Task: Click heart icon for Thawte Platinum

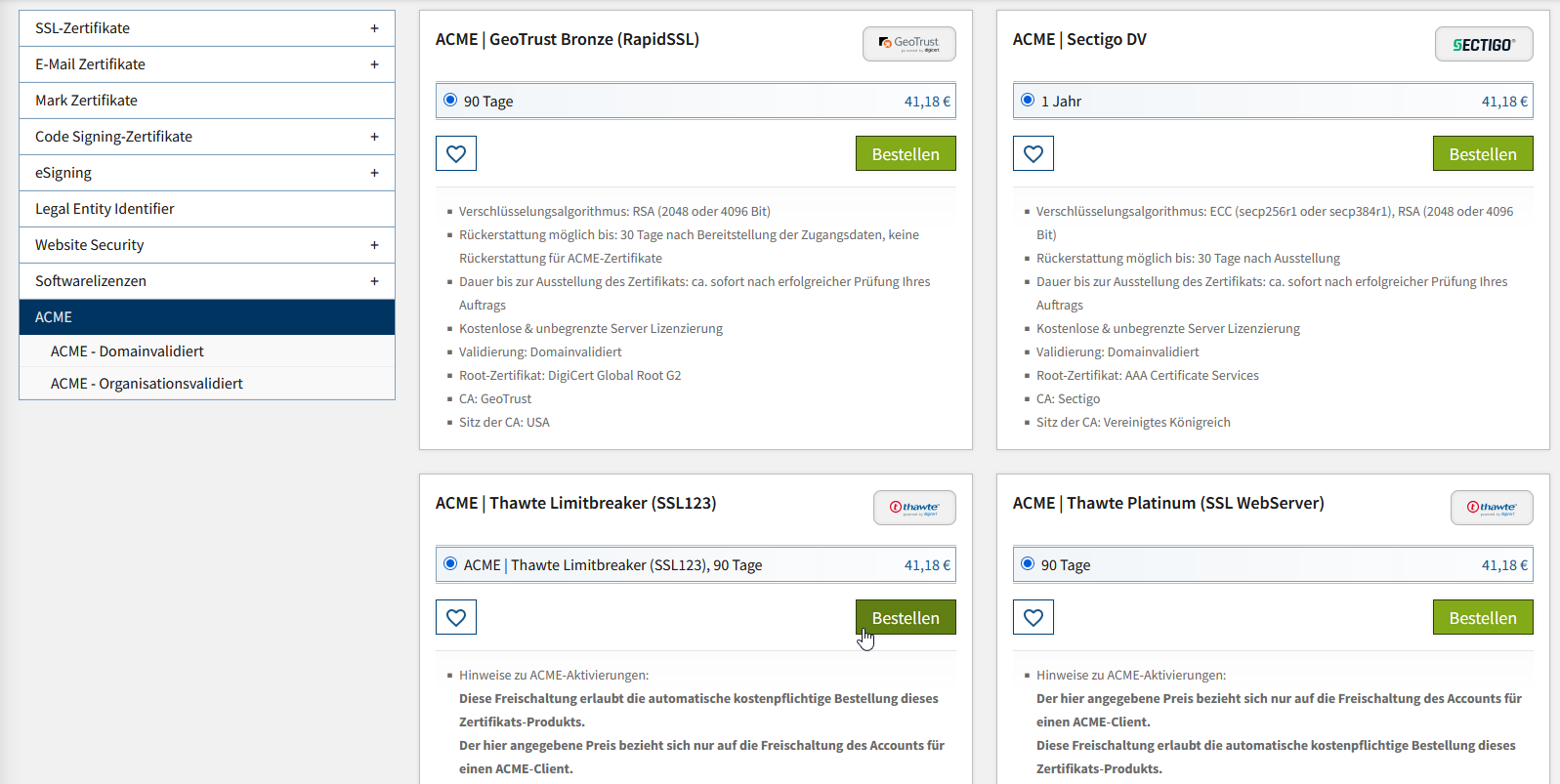Action: coord(1033,617)
